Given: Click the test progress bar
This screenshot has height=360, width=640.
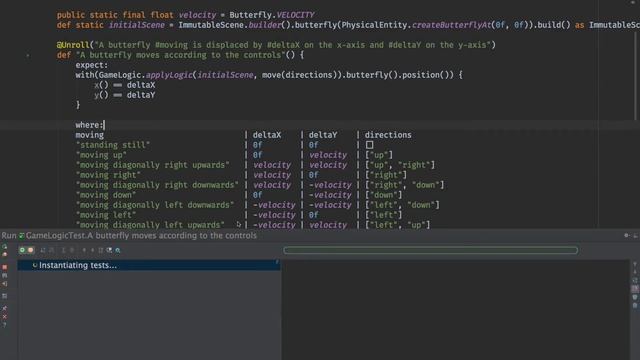Looking at the screenshot, I should (431, 250).
